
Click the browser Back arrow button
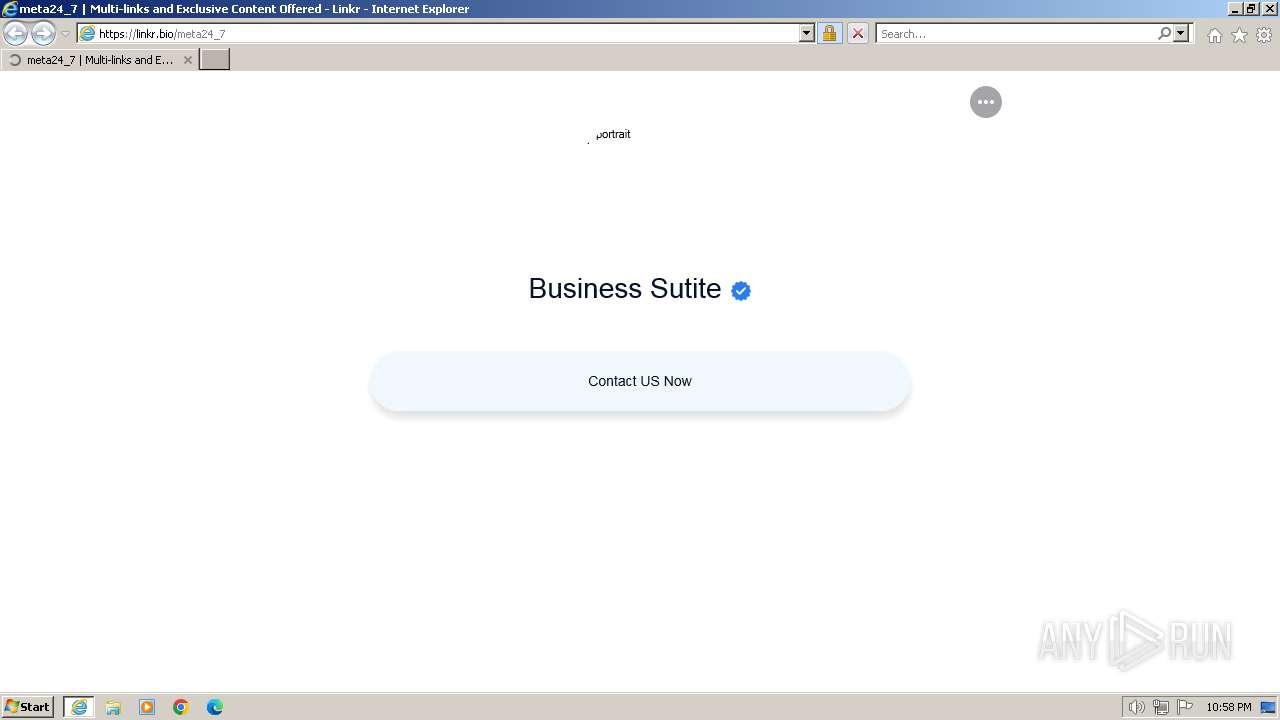tap(15, 34)
